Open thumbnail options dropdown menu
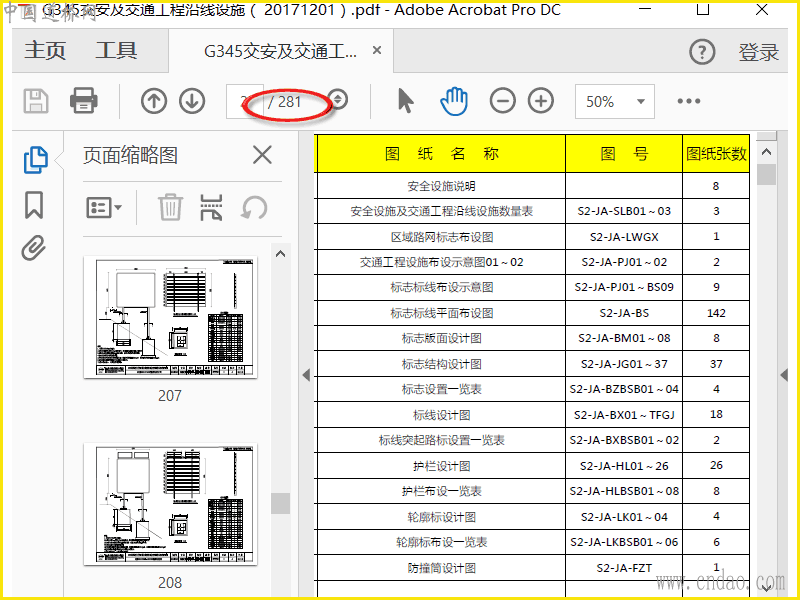 pos(104,208)
